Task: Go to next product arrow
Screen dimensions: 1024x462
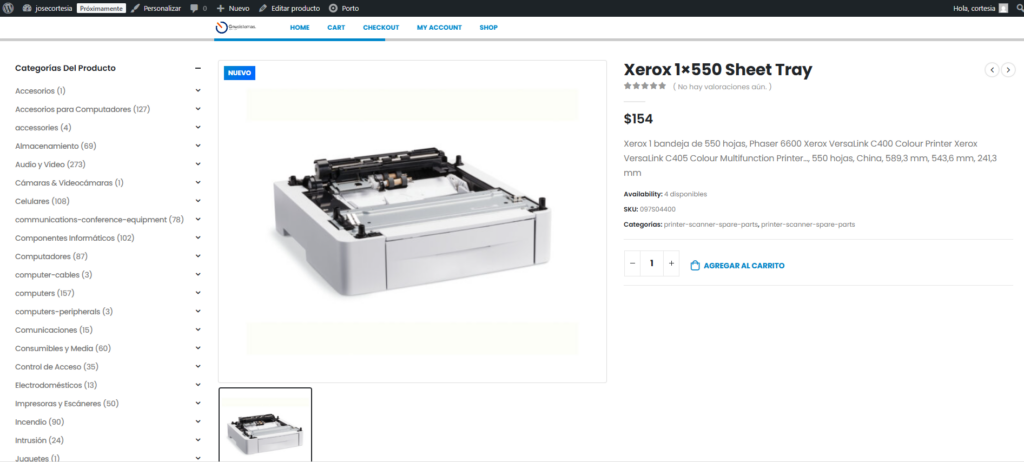Action: [x=1008, y=70]
